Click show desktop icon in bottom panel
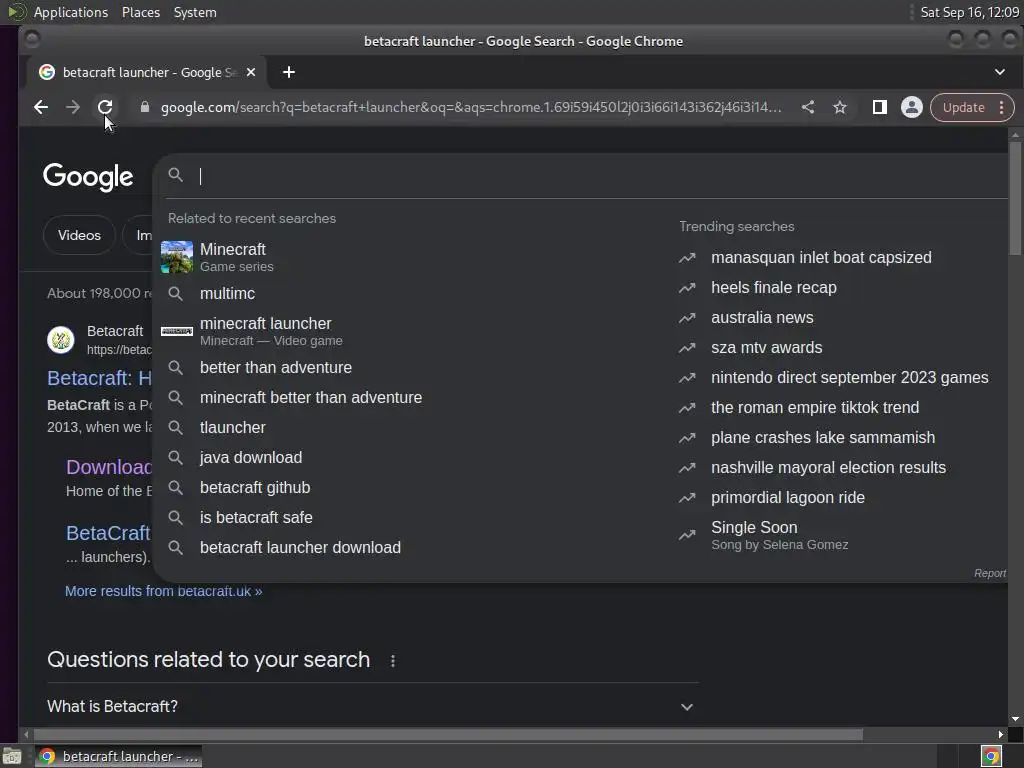Viewport: 1024px width, 768px height. (x=12, y=757)
